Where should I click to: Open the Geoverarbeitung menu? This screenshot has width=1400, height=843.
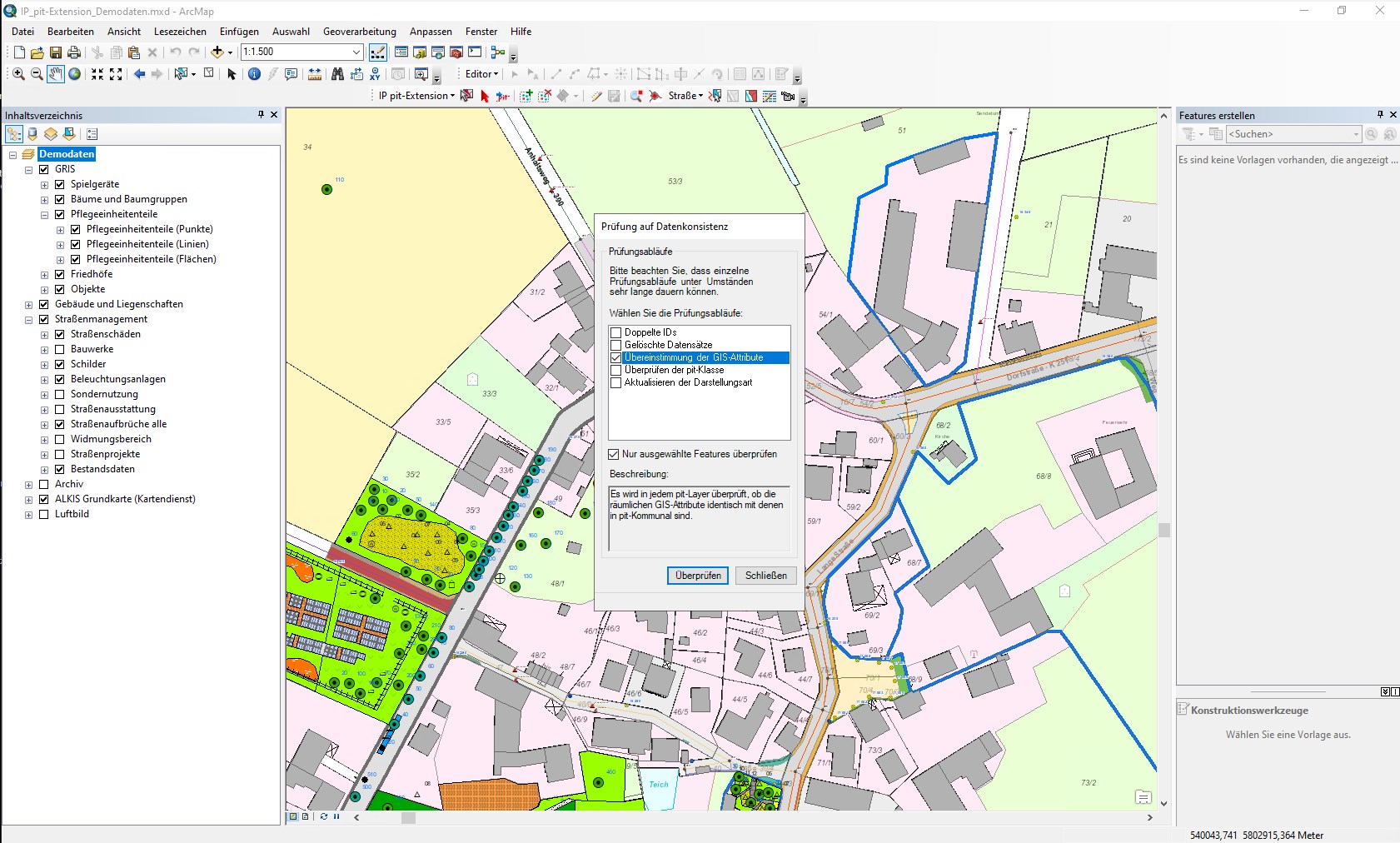click(359, 31)
